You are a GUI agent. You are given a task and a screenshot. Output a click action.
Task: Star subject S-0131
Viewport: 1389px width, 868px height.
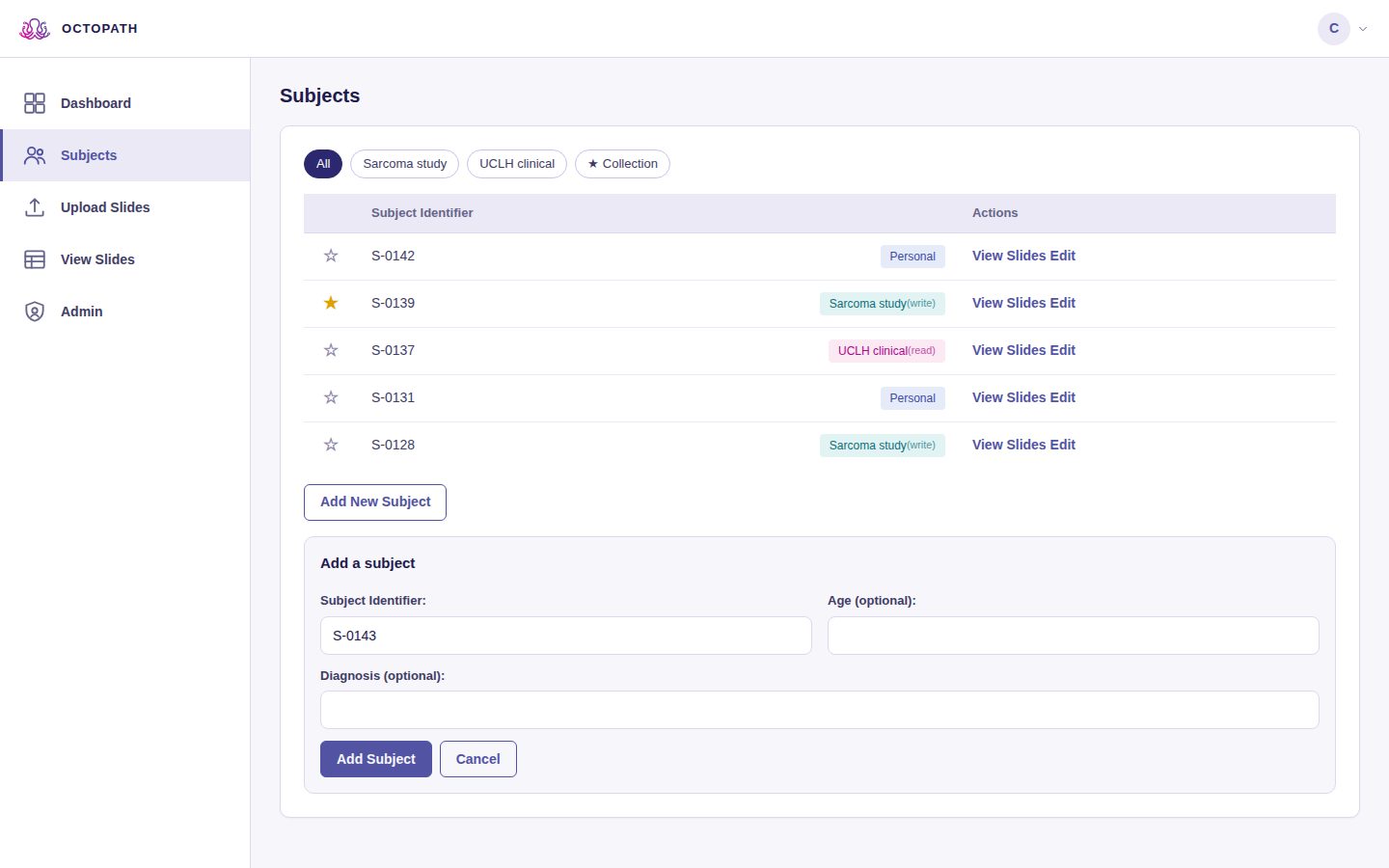coord(331,397)
